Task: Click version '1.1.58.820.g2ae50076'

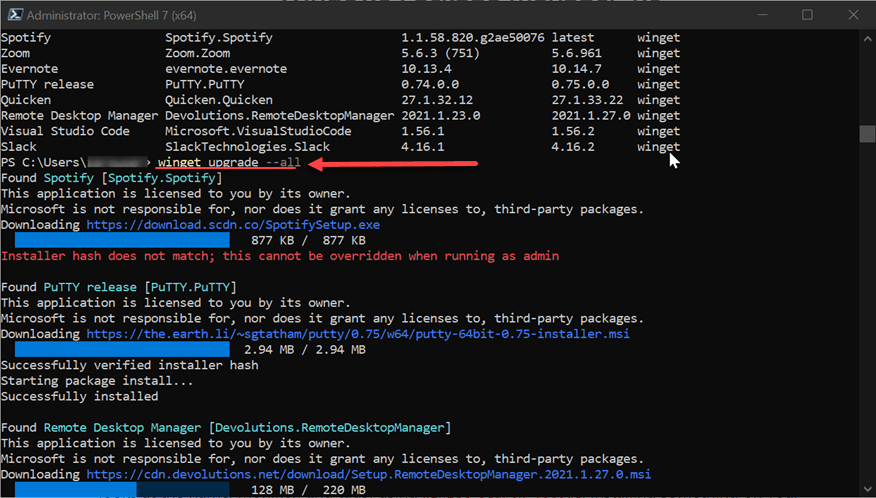Action: pyautogui.click(x=473, y=37)
